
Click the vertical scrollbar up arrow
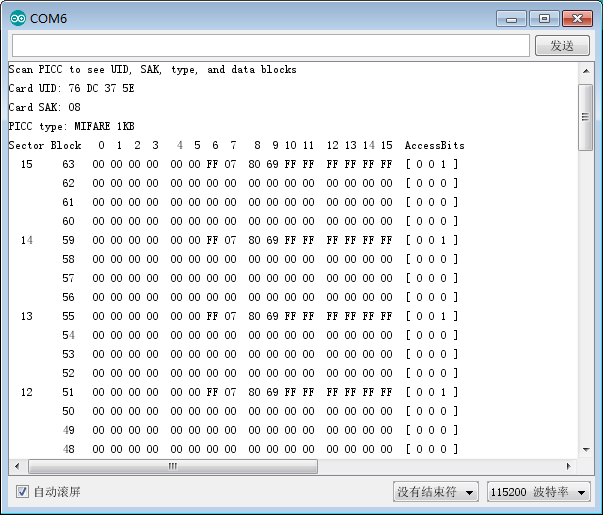coord(586,71)
